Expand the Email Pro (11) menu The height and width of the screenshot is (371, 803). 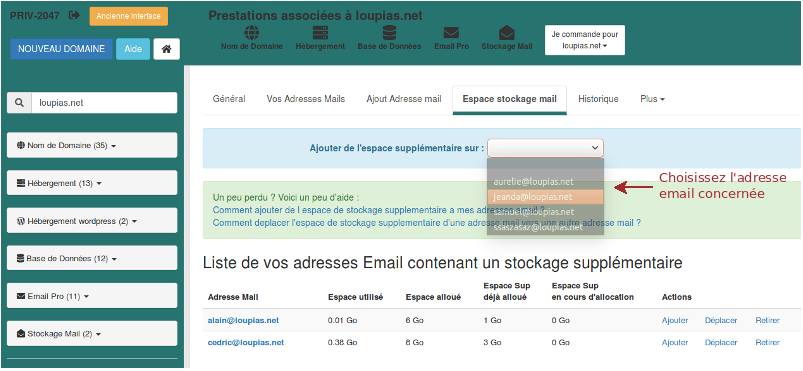click(x=92, y=296)
